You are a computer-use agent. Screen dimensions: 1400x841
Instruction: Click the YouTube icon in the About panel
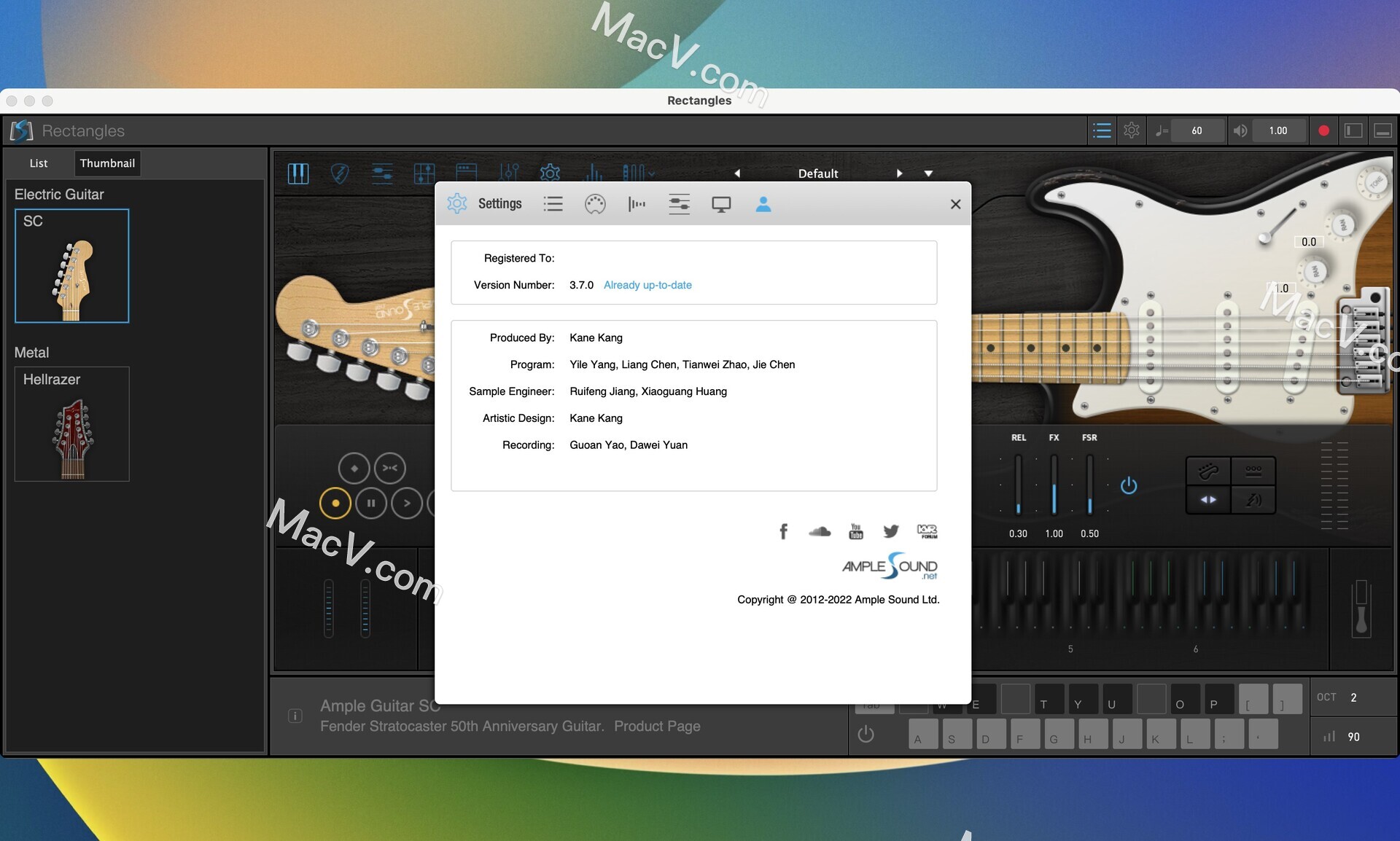tap(855, 531)
